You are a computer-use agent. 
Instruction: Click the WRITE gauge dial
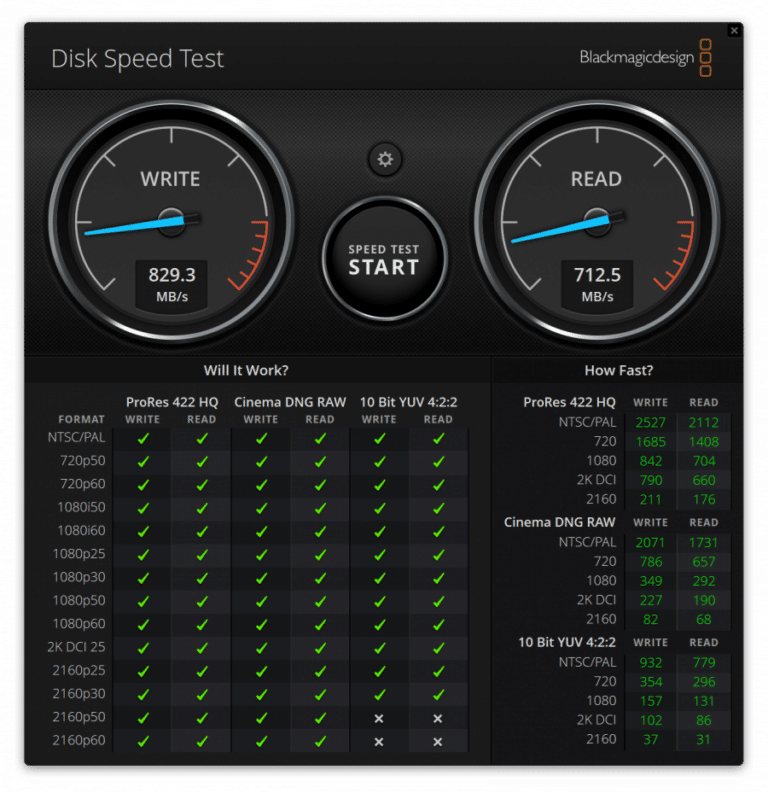pos(171,222)
